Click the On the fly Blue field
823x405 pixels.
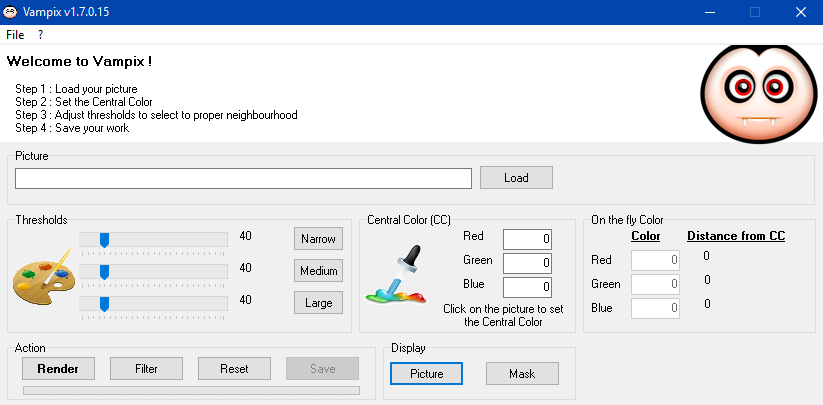[x=655, y=308]
